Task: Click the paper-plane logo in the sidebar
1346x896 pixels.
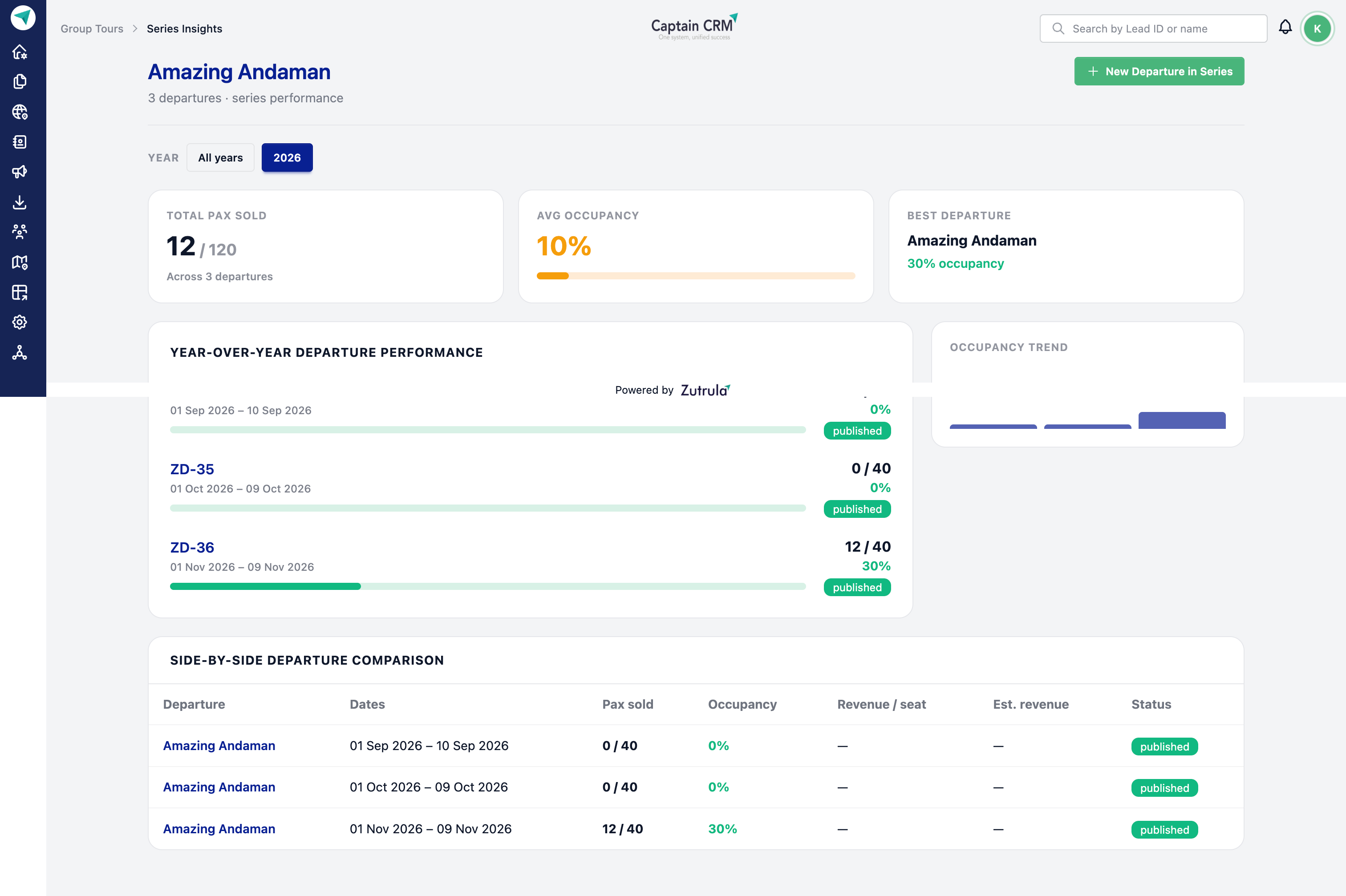Action: 23,18
